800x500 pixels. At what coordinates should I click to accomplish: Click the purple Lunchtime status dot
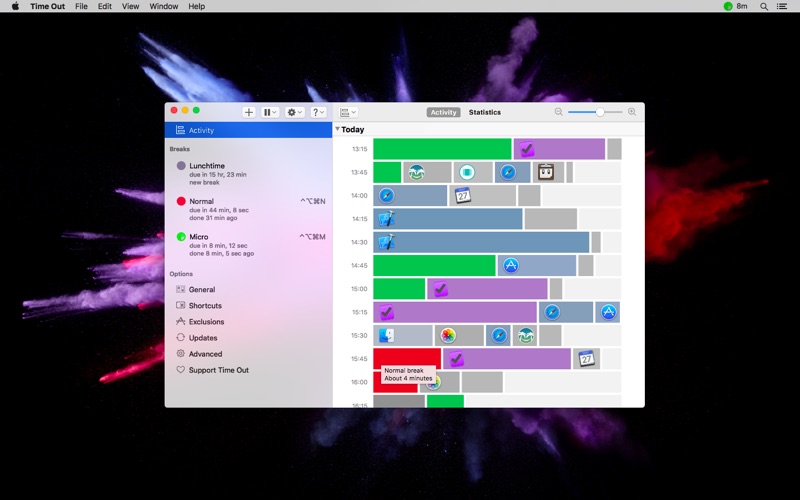pos(181,165)
